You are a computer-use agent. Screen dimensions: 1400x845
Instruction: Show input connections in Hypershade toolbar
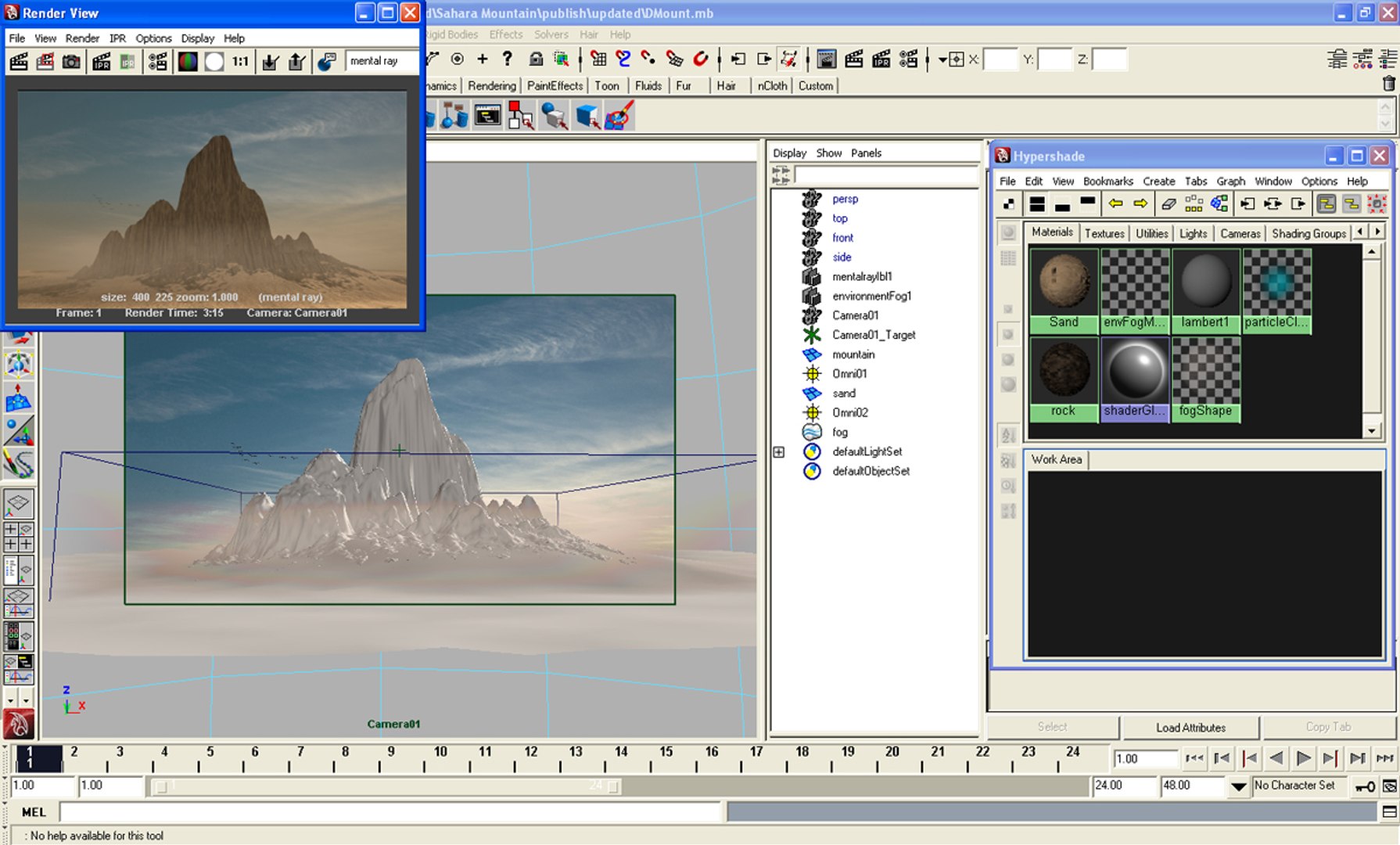pos(1247,204)
